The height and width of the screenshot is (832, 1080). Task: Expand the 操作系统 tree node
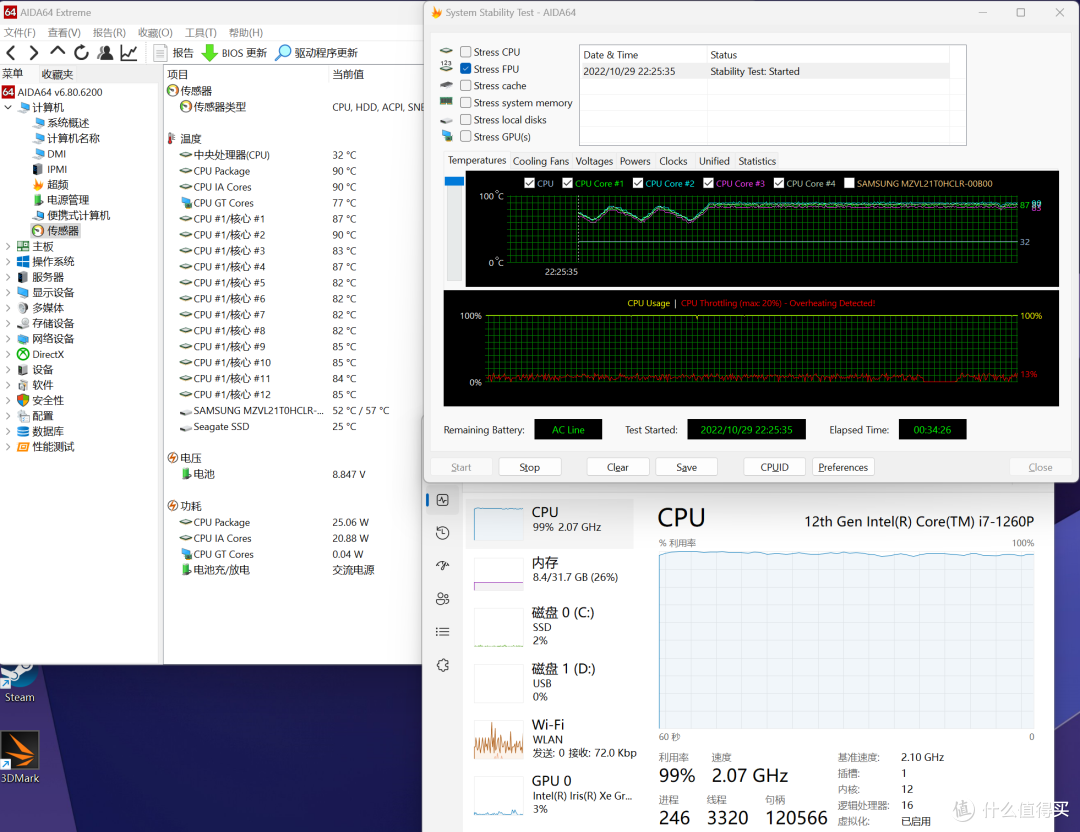pos(8,262)
